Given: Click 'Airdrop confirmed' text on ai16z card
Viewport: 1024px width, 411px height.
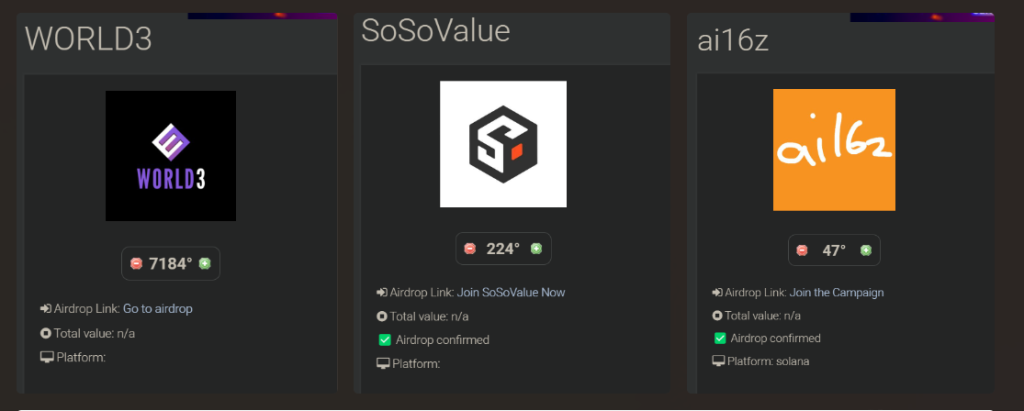Looking at the screenshot, I should click(775, 338).
